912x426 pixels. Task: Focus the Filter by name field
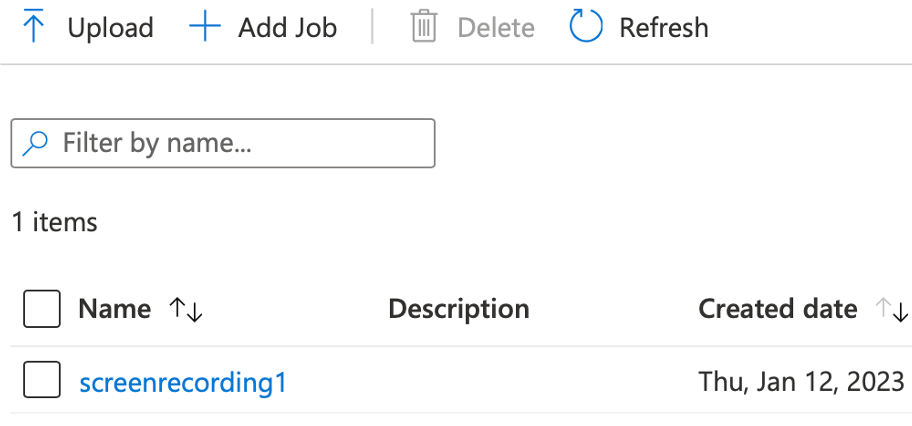(x=223, y=143)
